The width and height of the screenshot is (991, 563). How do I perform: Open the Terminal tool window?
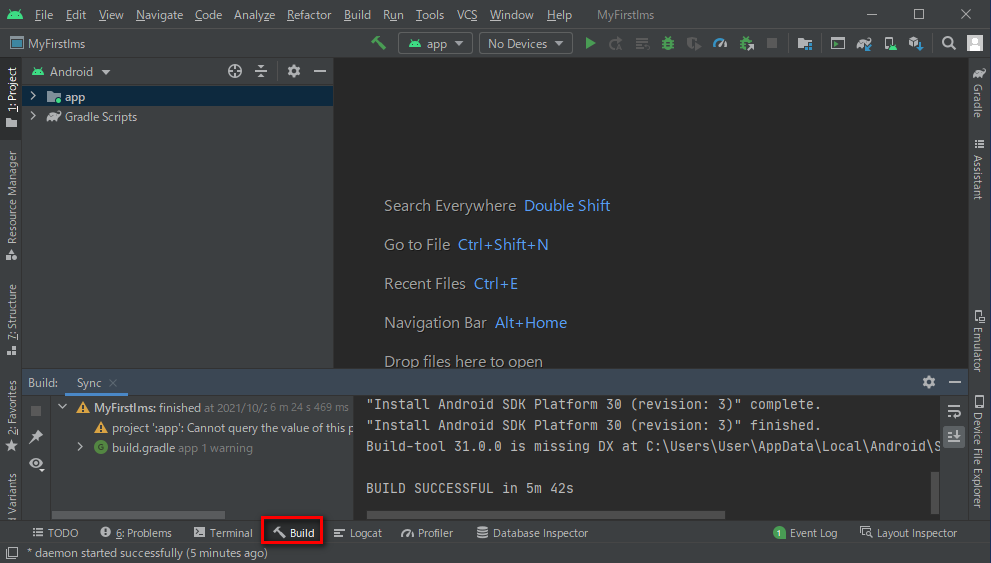(x=223, y=533)
